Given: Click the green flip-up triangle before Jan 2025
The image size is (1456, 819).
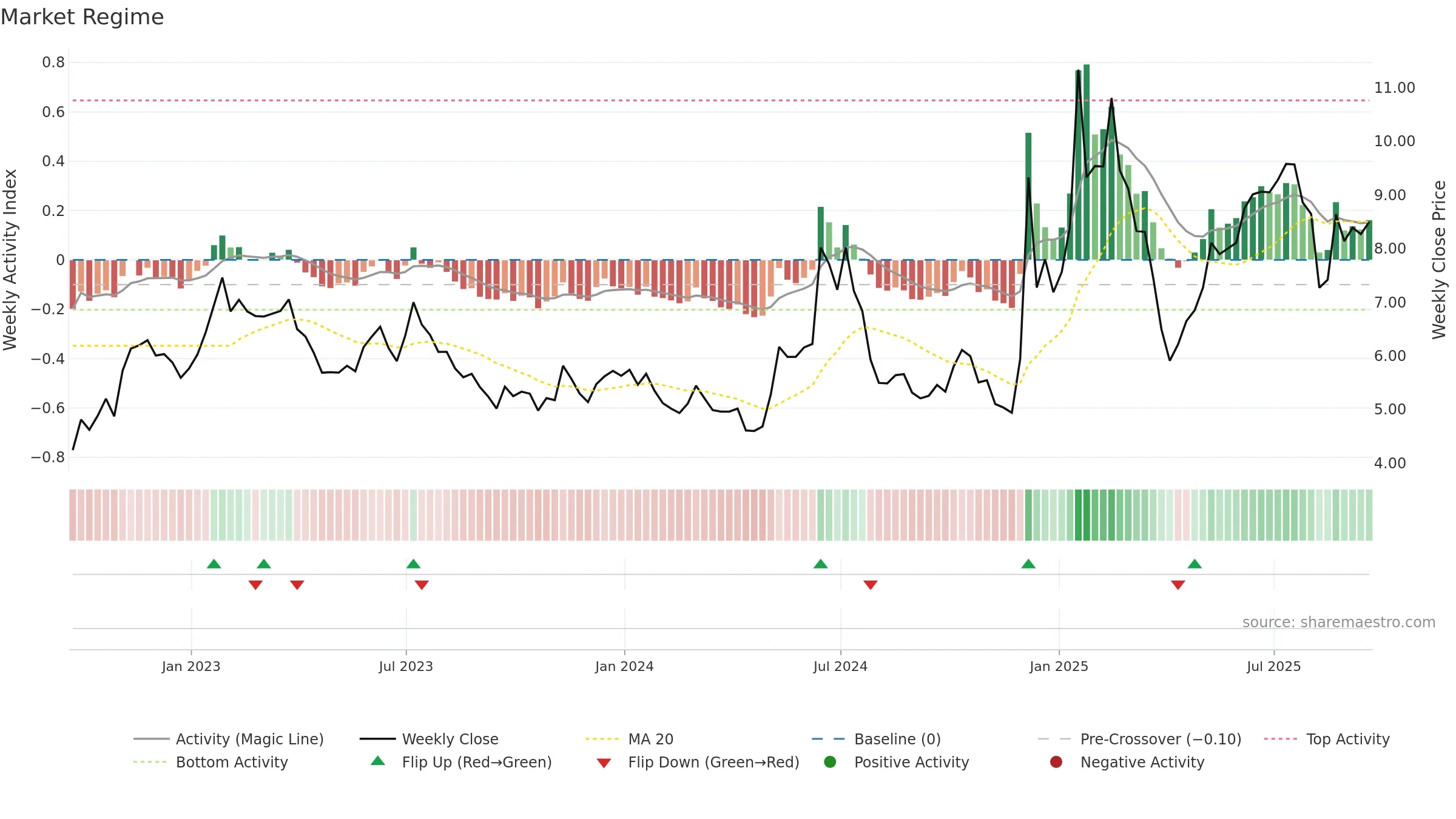Looking at the screenshot, I should [1028, 564].
